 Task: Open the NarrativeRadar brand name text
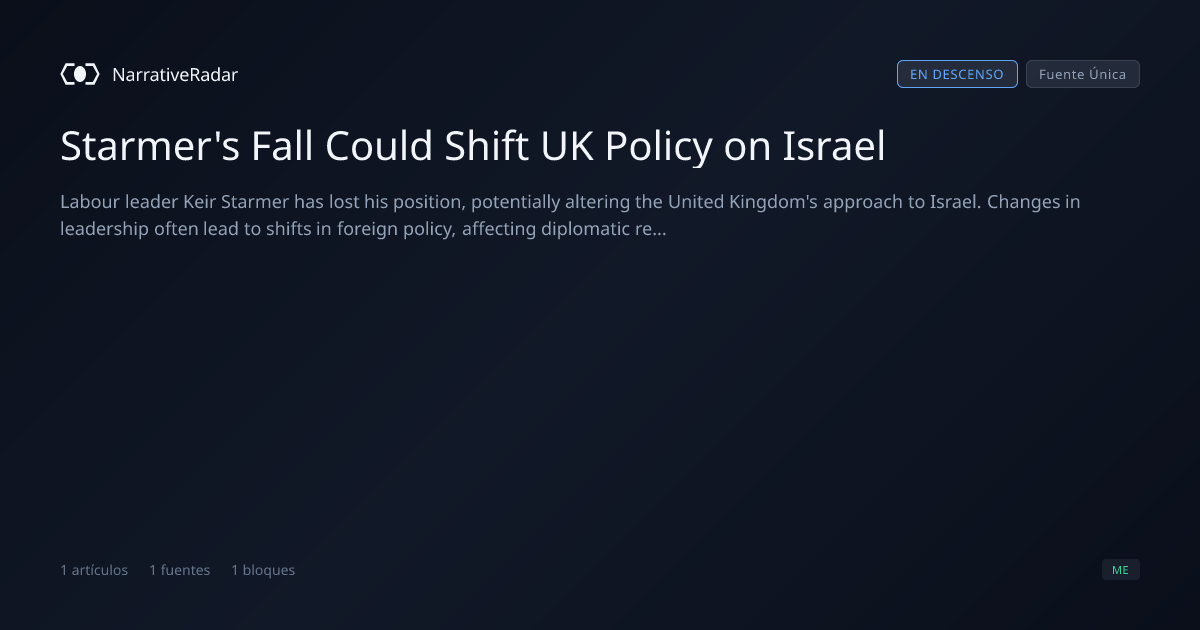[175, 75]
